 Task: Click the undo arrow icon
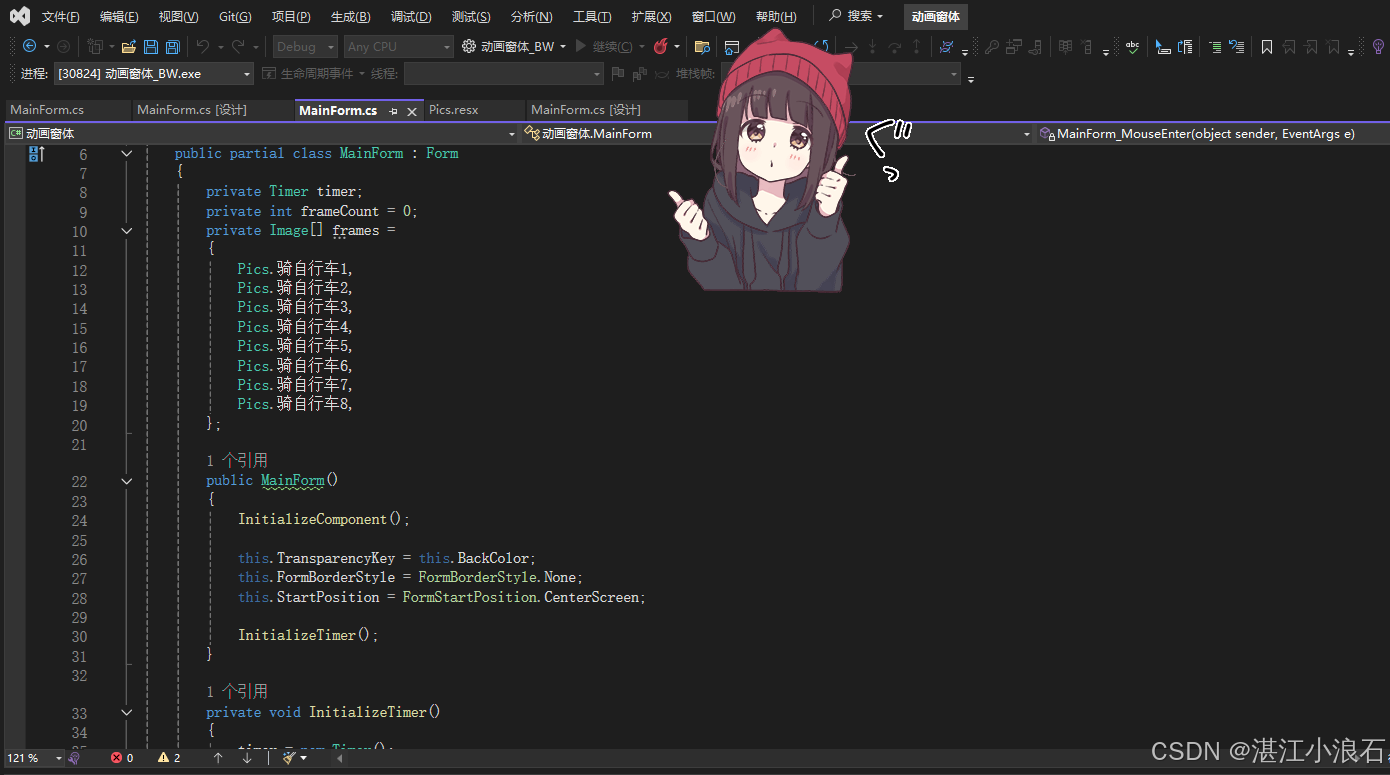tap(203, 46)
